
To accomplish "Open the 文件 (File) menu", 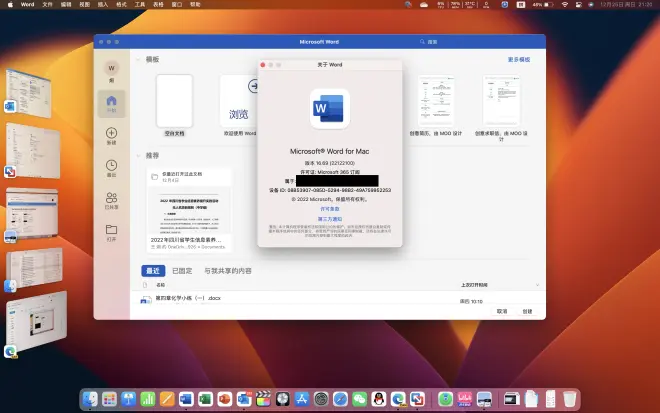I will pos(48,5).
